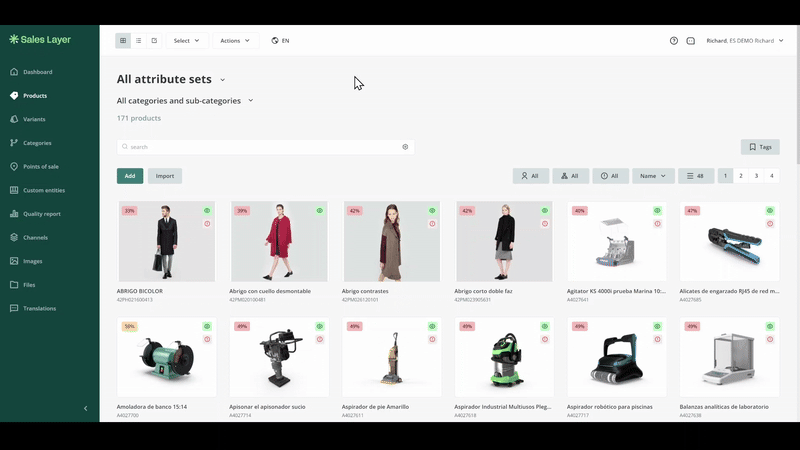The height and width of the screenshot is (450, 800).
Task: Open the help question mark icon
Action: [x=673, y=41]
